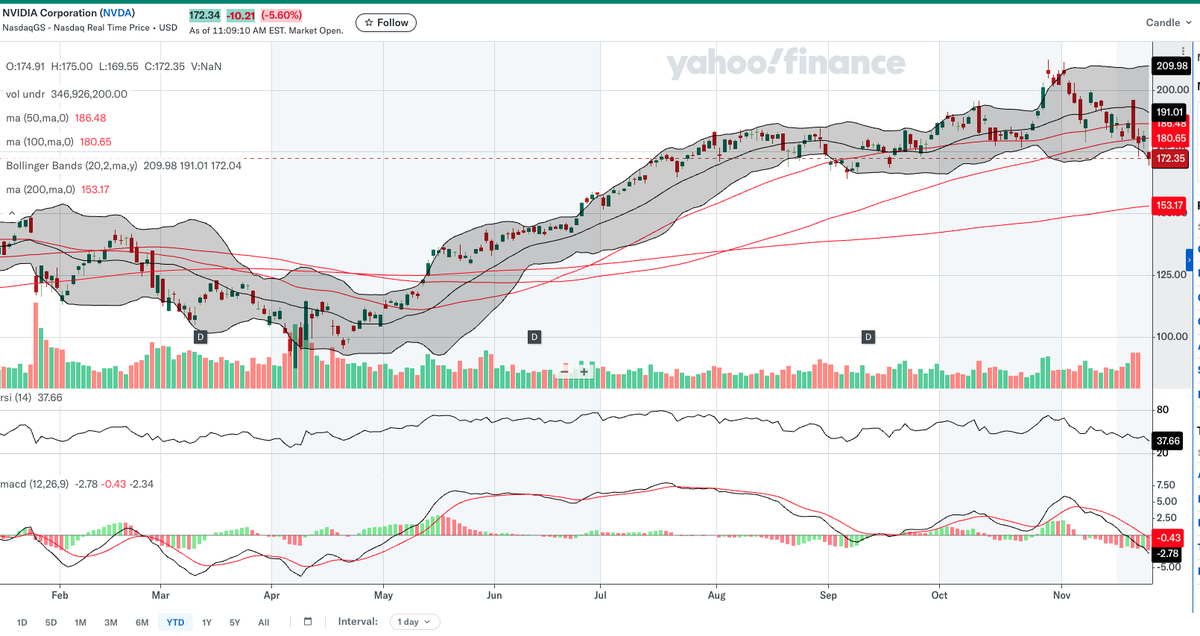
Task: Click the 209.98 upper band price tag
Action: 1171,66
